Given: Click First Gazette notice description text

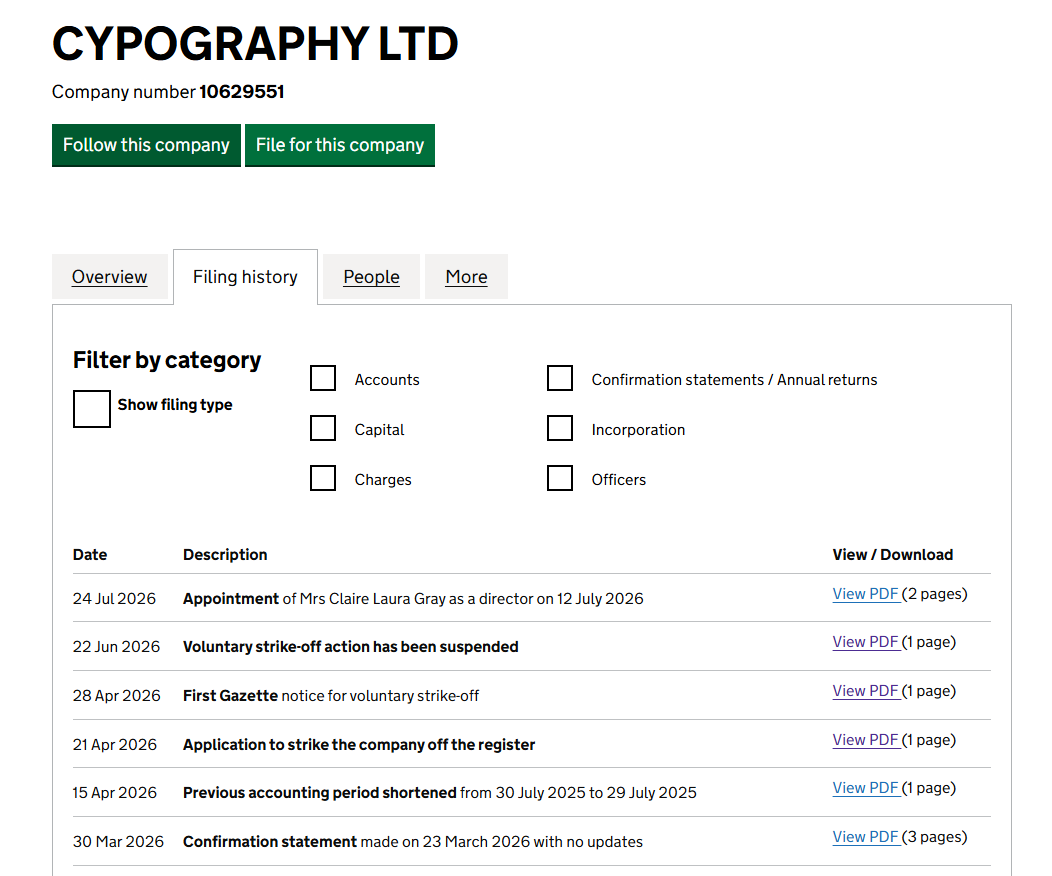Looking at the screenshot, I should point(331,696).
